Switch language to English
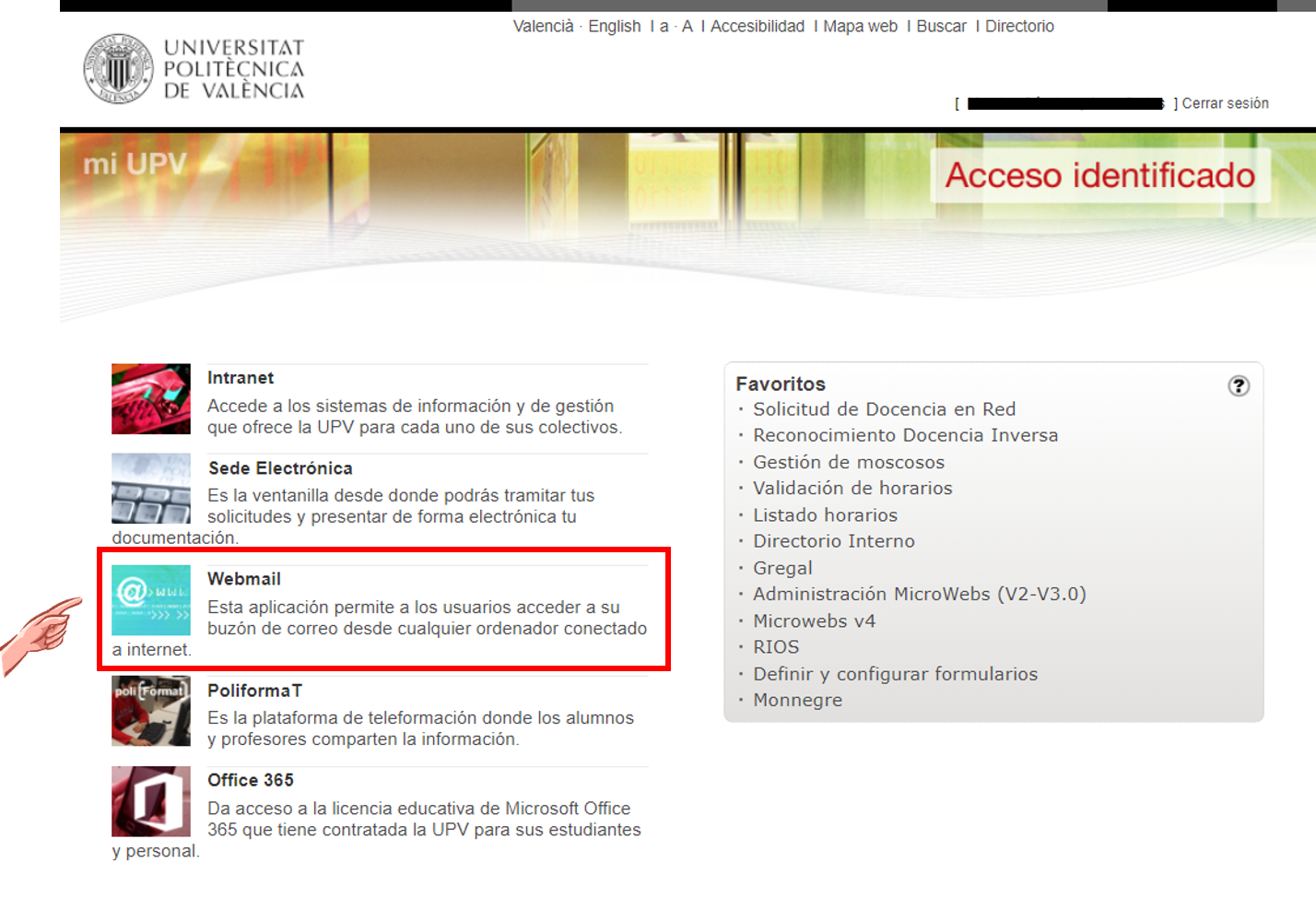Image resolution: width=1316 pixels, height=898 pixels. coord(615,27)
